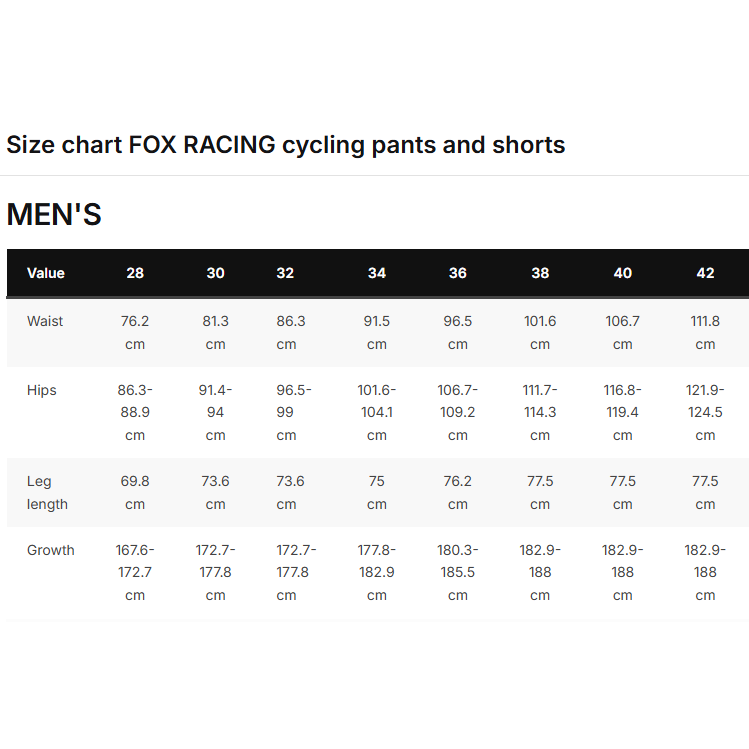The height and width of the screenshot is (749, 749).
Task: Click the 167.6-172.7 cm growth cell
Action: 135,572
